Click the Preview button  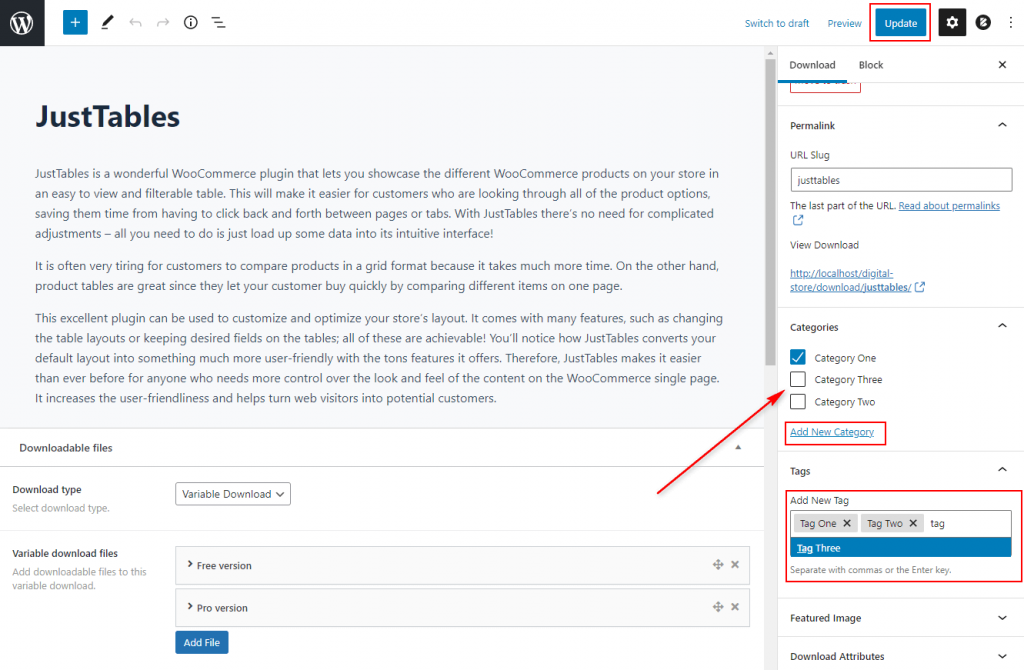(844, 24)
